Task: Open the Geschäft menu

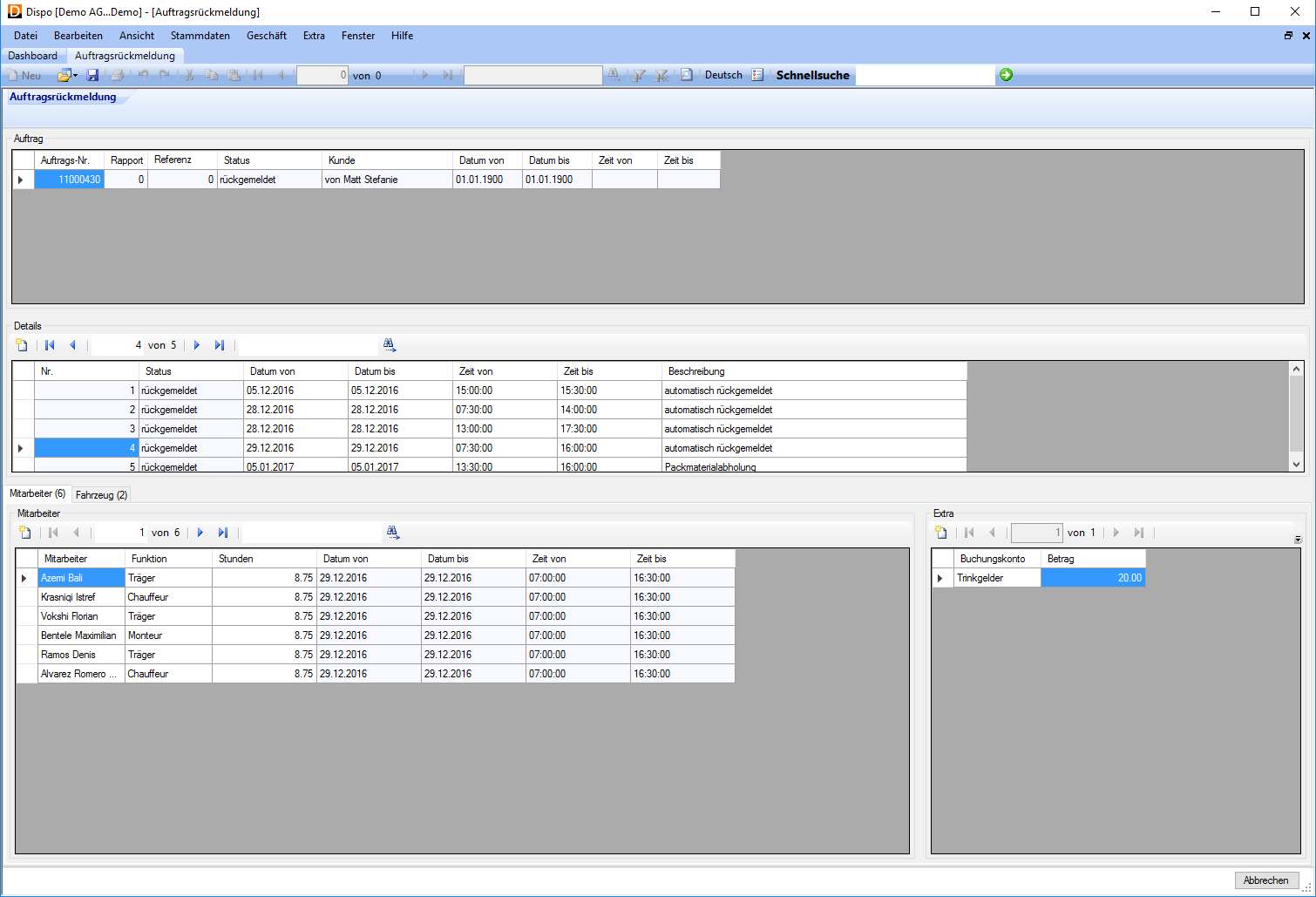Action: pos(267,36)
